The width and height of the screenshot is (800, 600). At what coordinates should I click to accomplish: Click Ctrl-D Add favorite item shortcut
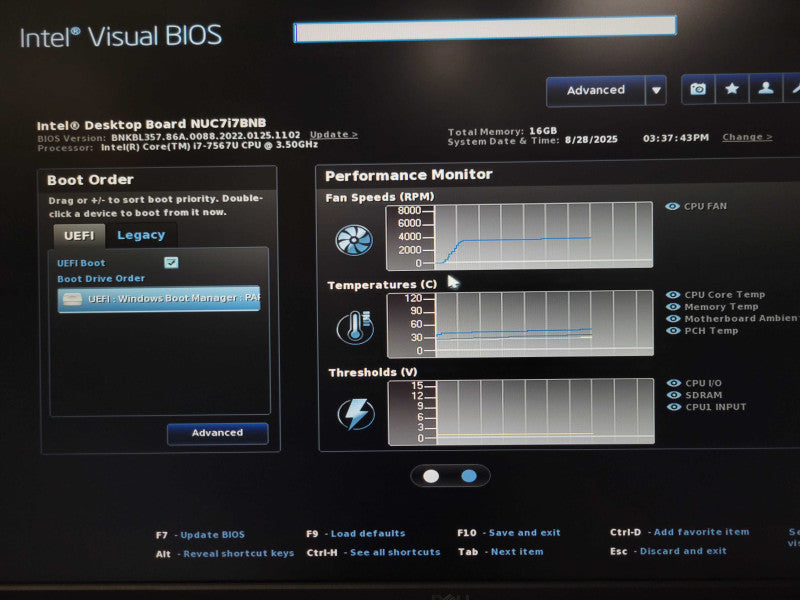click(x=680, y=532)
